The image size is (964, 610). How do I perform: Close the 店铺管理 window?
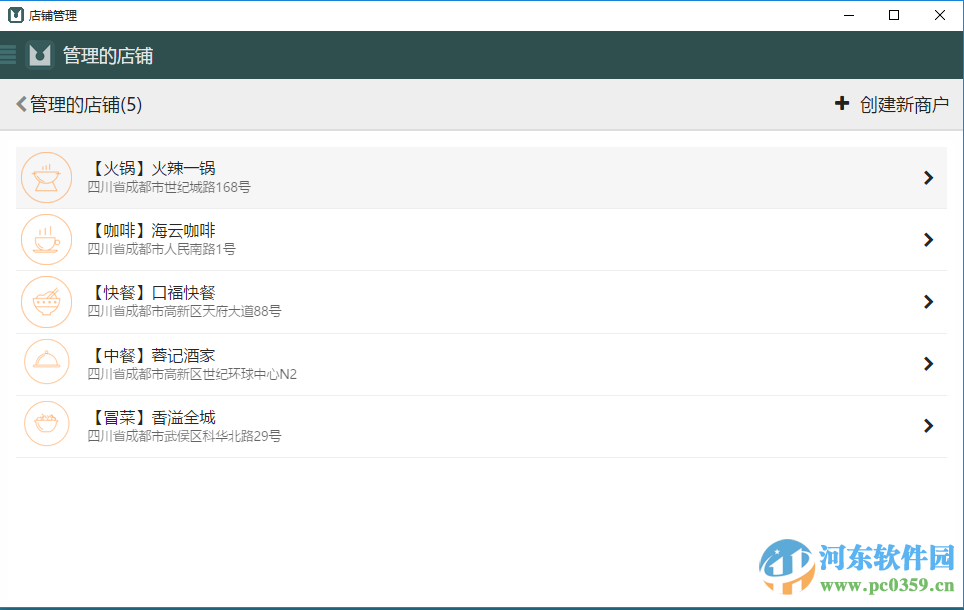point(939,15)
